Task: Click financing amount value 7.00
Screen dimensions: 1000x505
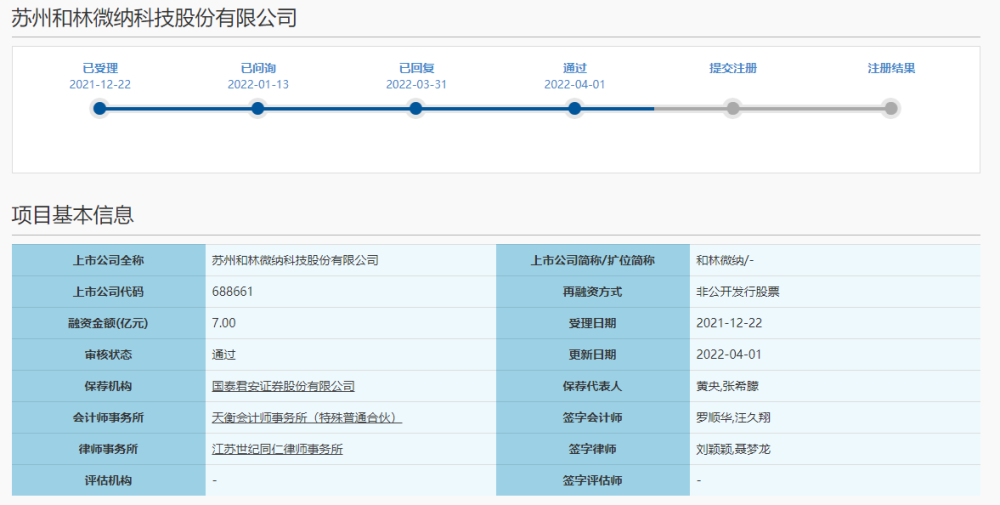Action: click(x=224, y=323)
